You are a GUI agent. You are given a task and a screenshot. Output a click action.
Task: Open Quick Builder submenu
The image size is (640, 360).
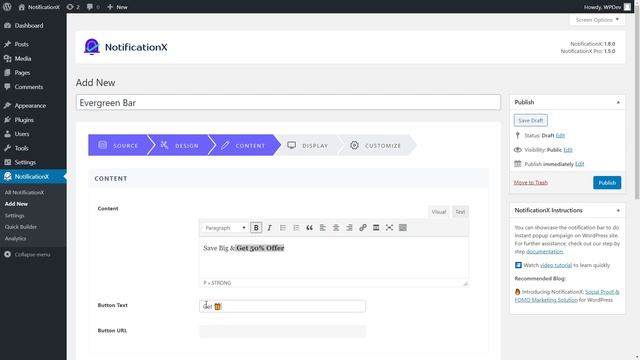(x=21, y=227)
